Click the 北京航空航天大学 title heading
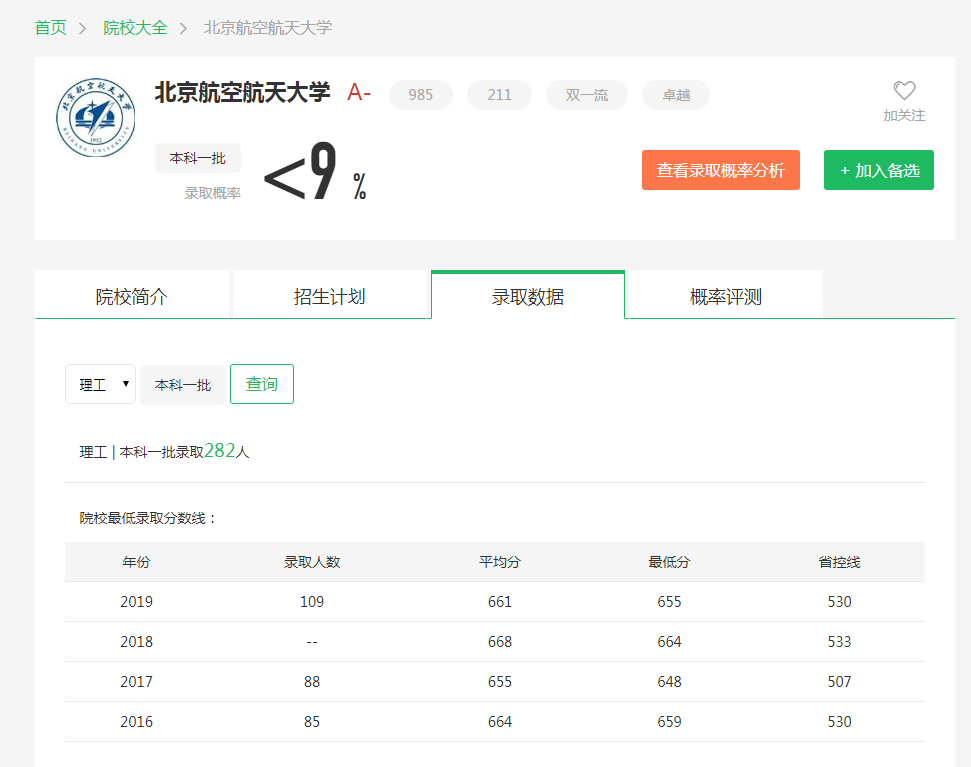The height and width of the screenshot is (767, 971). [x=242, y=93]
